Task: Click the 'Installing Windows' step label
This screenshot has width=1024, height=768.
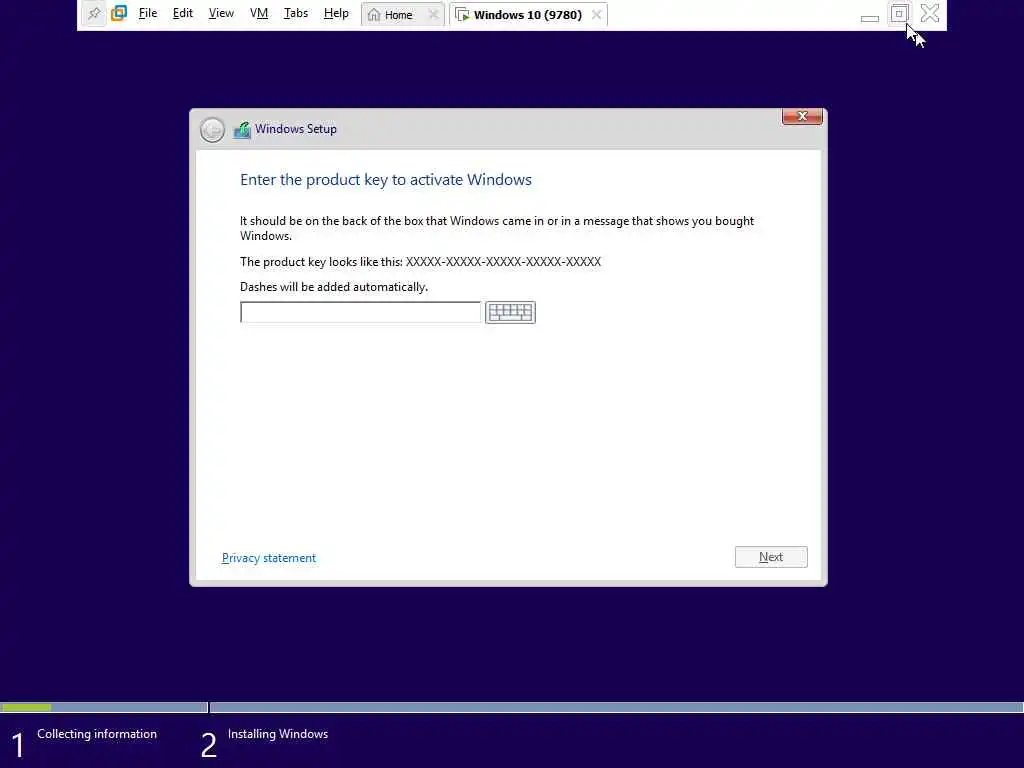Action: tap(278, 734)
